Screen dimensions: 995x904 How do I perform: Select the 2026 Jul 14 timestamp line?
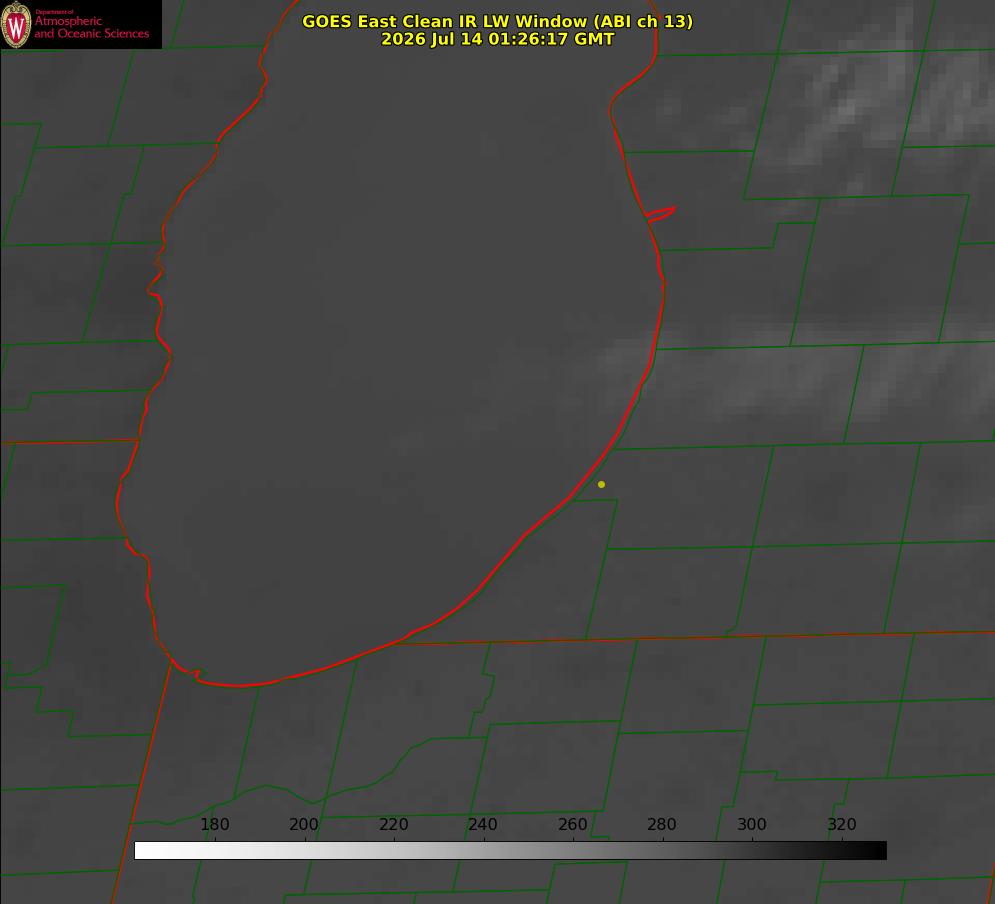click(x=498, y=39)
